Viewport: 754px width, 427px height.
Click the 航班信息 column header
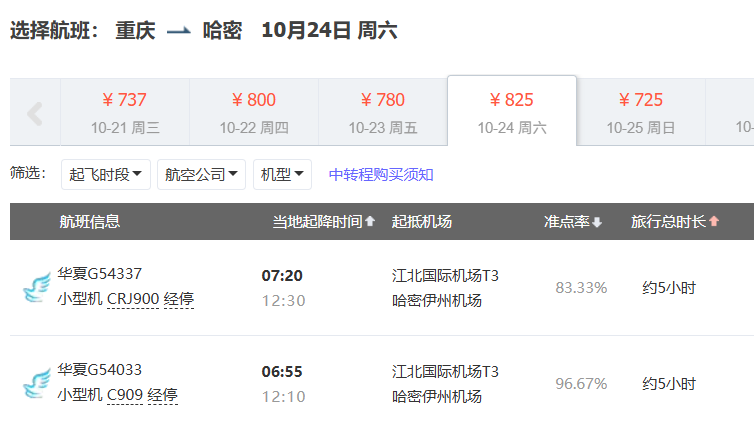click(89, 222)
